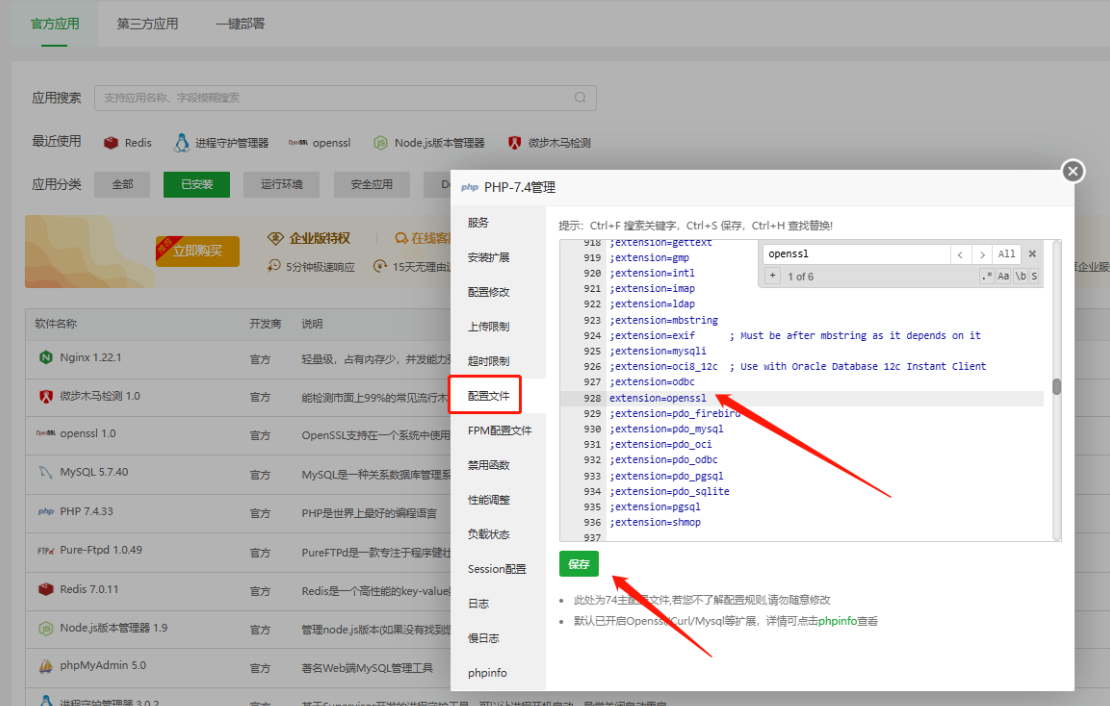Go to next openssl search match
This screenshot has height=706, width=1110.
[982, 254]
